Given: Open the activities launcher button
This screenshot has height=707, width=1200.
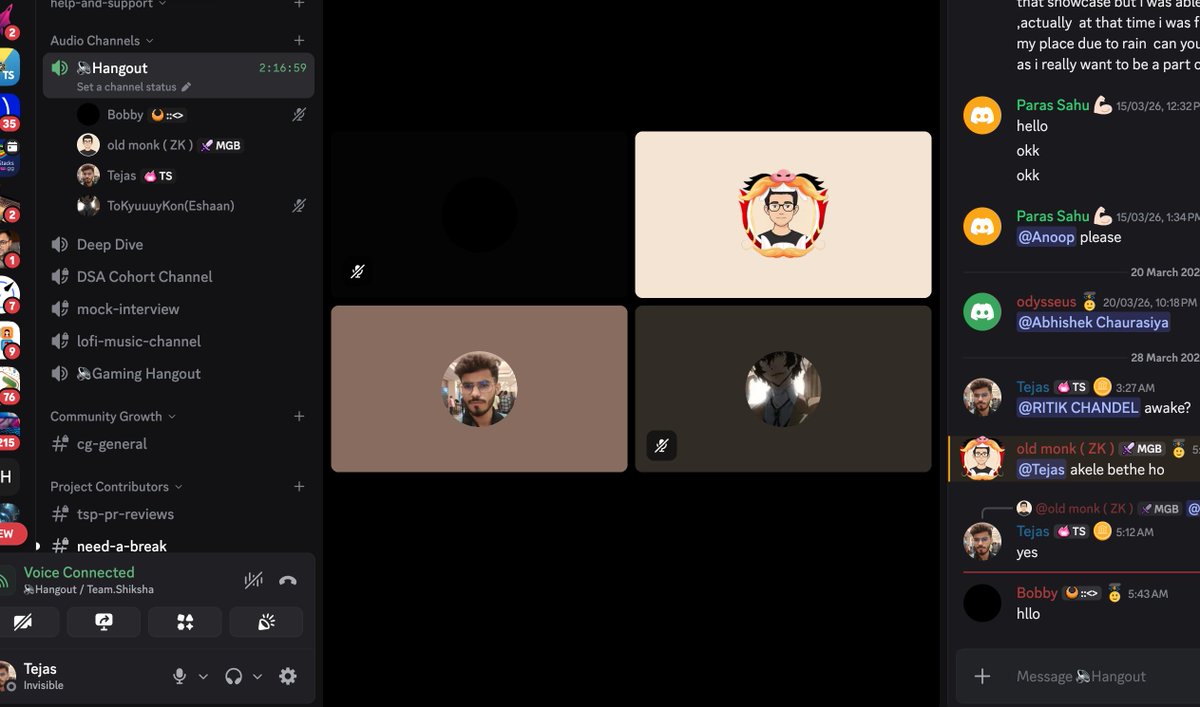Looking at the screenshot, I should pos(185,622).
